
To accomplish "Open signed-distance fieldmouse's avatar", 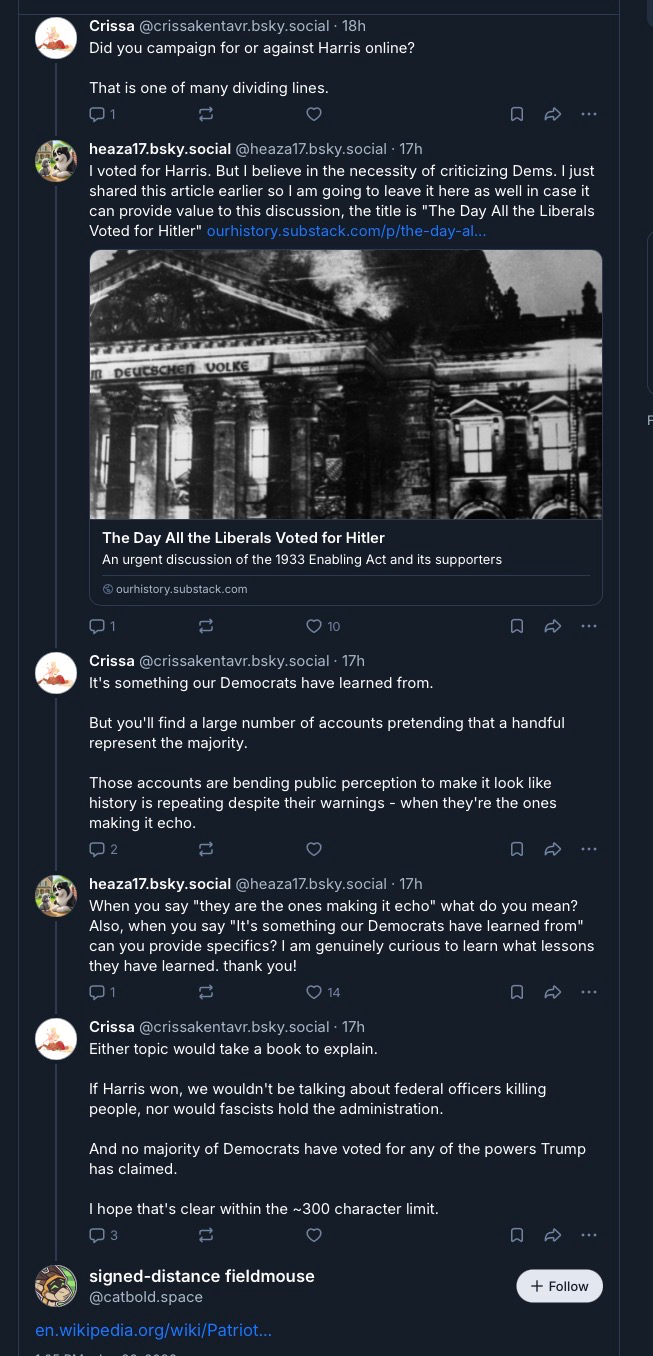I will (56, 1286).
